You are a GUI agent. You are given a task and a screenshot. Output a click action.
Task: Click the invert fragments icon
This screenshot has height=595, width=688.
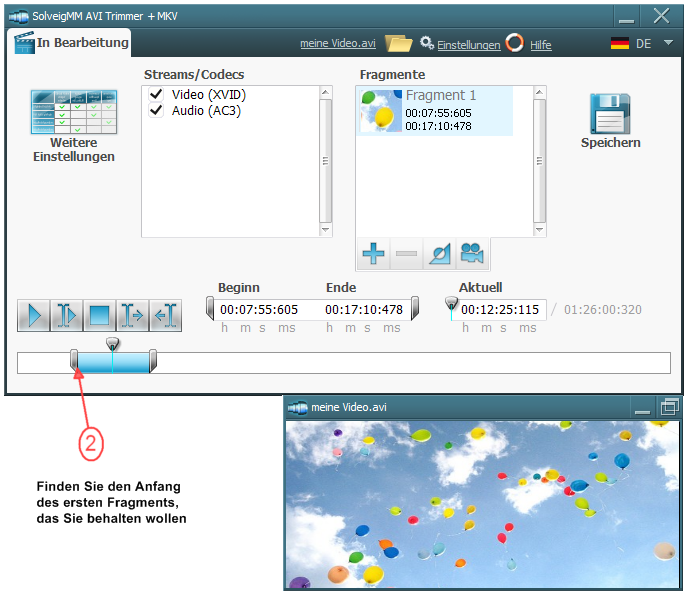tap(440, 253)
